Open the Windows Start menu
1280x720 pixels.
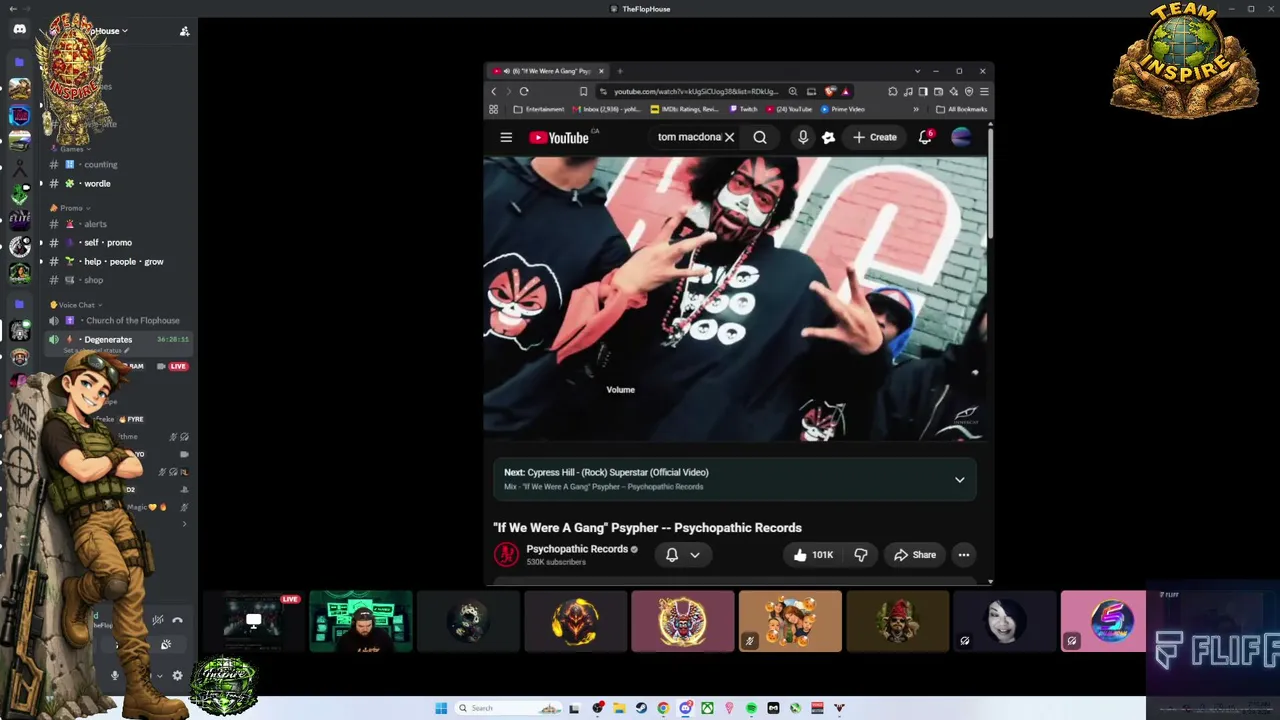pos(441,708)
